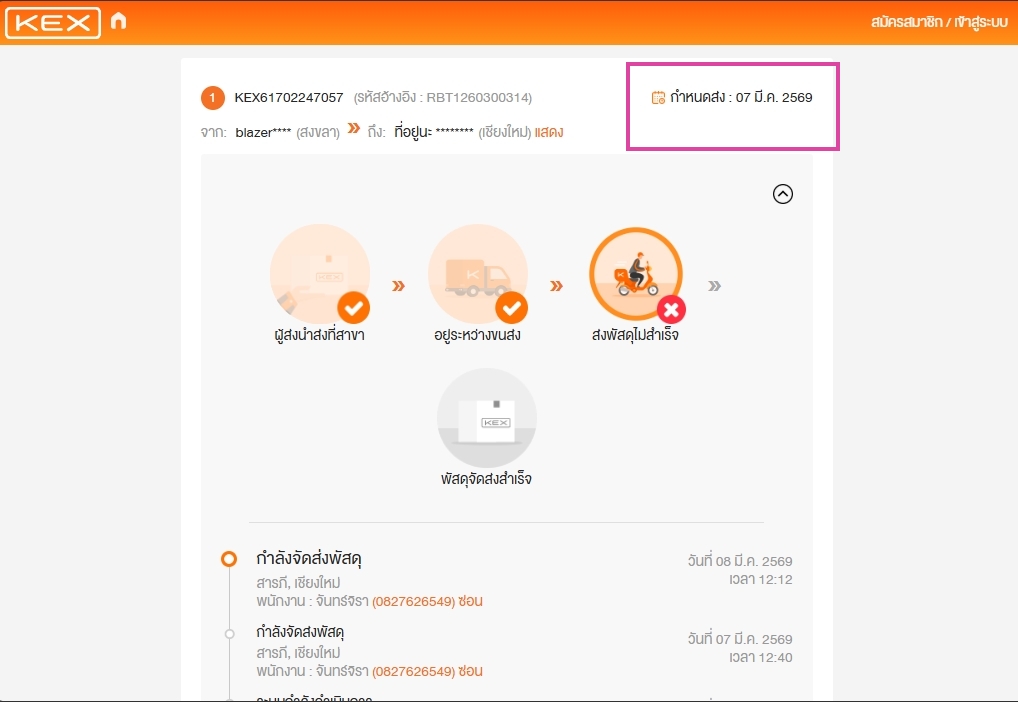
Task: Click the อยู่ระหว่างขนส่ง truck icon
Action: [478, 274]
